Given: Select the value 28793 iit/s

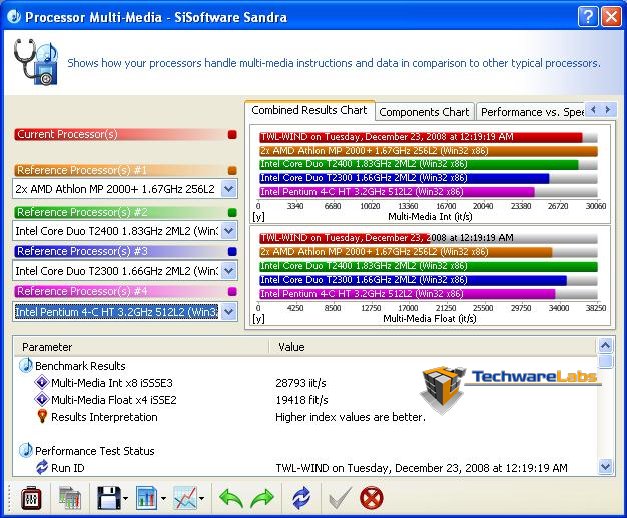Looking at the screenshot, I should (x=301, y=383).
